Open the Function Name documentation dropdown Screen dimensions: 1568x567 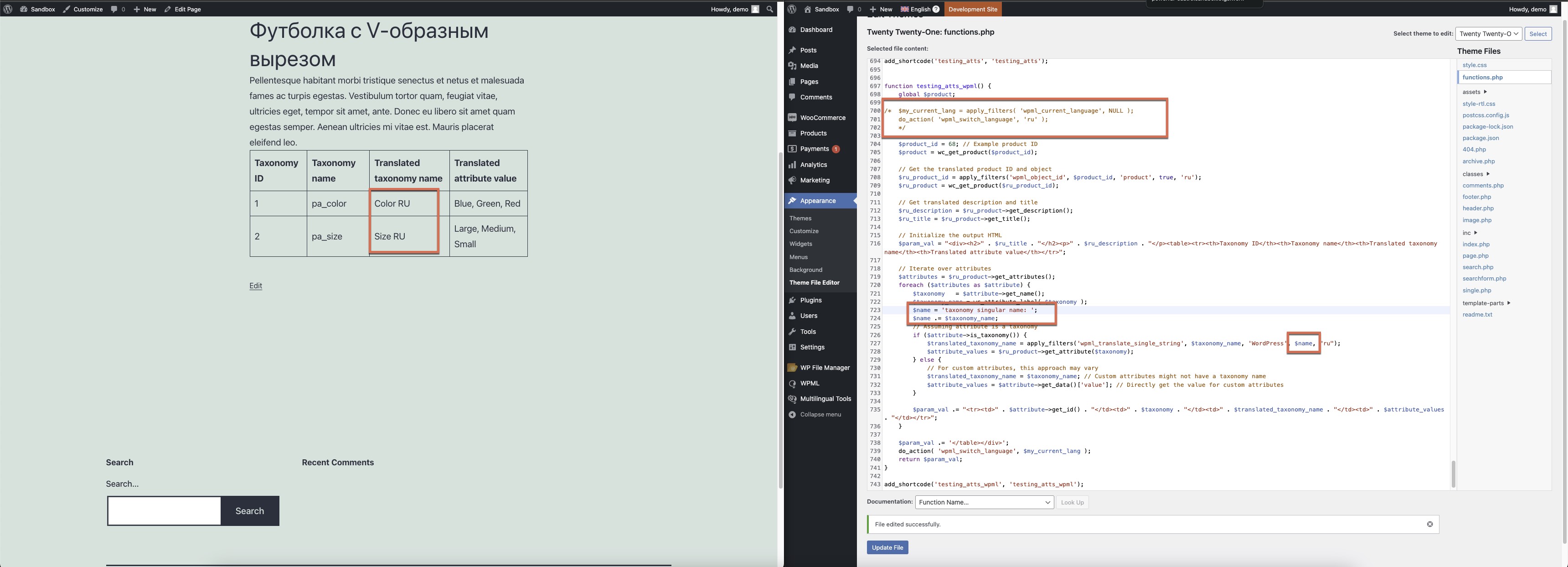click(984, 502)
